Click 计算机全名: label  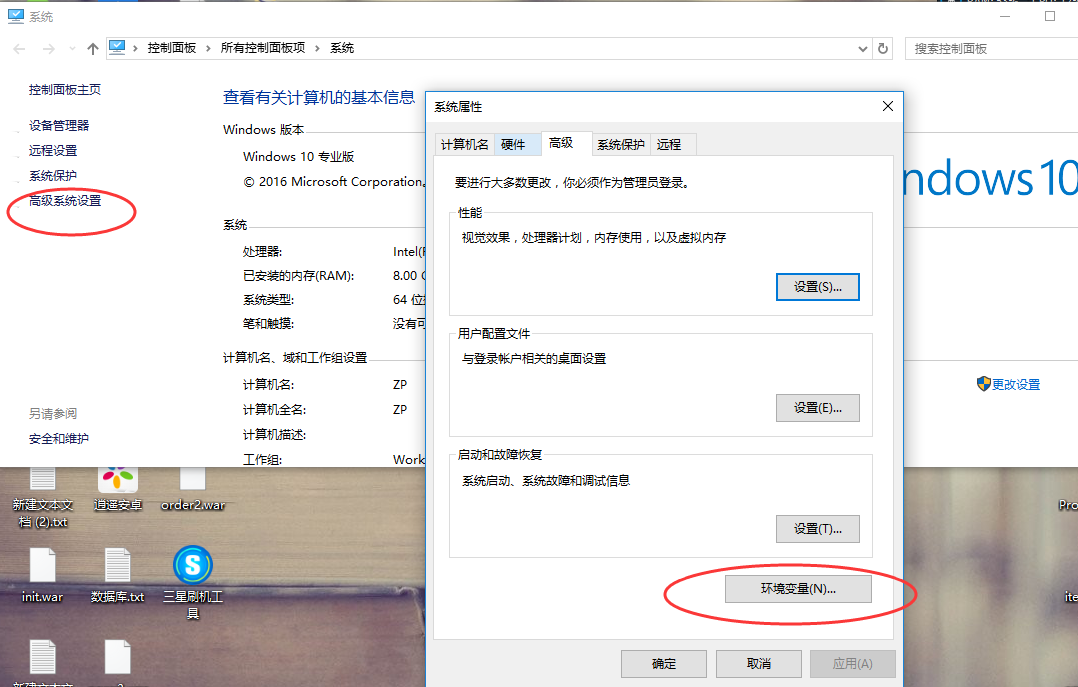coord(274,409)
